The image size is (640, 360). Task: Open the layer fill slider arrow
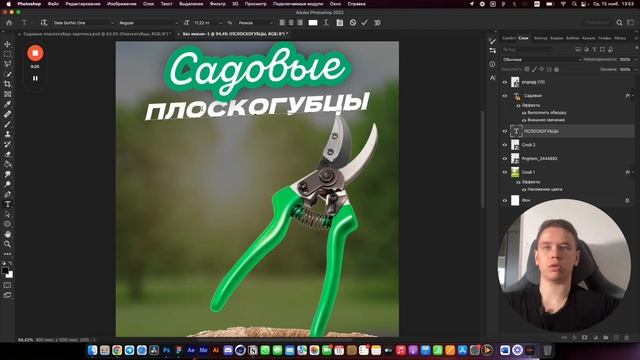[636, 70]
